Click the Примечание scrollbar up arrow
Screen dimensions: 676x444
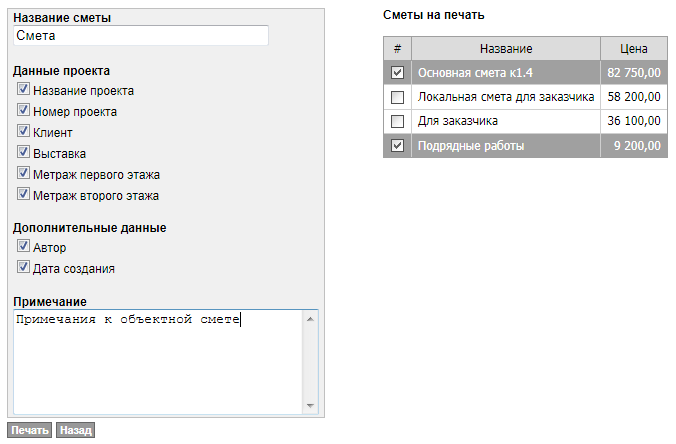point(310,319)
